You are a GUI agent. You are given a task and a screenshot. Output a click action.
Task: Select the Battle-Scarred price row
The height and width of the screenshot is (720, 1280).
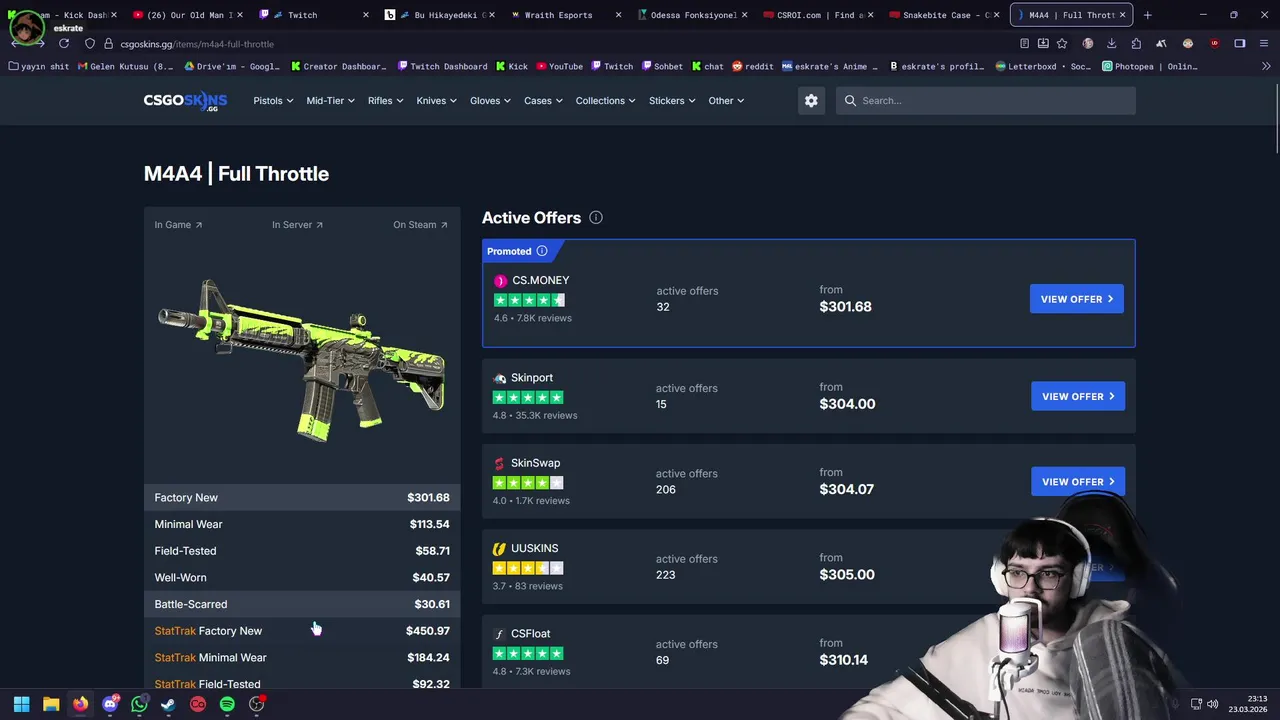302,604
